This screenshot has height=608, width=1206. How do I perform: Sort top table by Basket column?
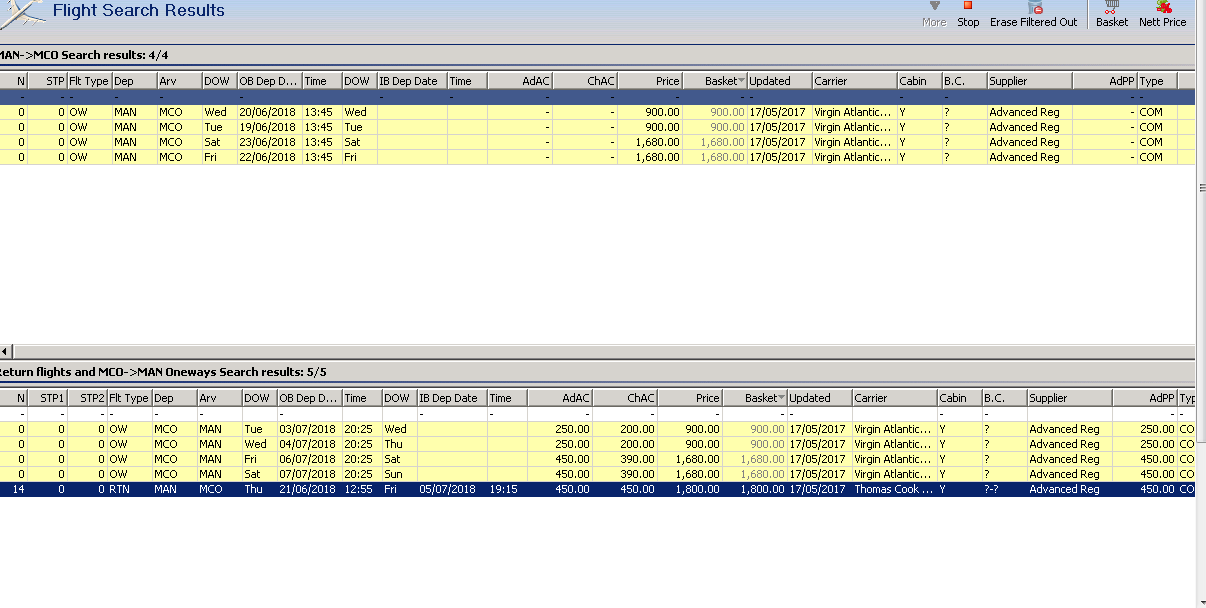[714, 81]
